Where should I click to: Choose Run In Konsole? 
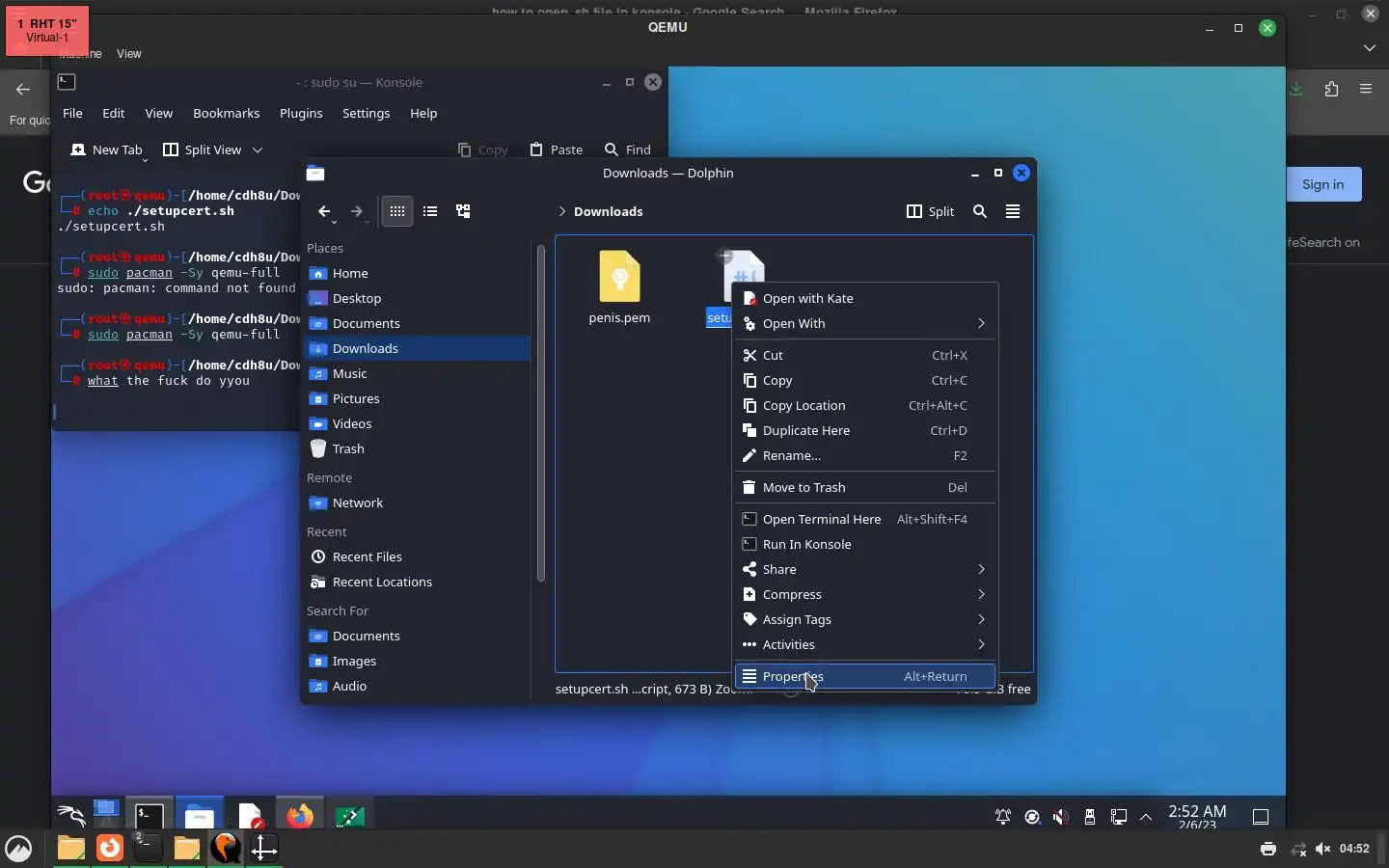(x=865, y=544)
